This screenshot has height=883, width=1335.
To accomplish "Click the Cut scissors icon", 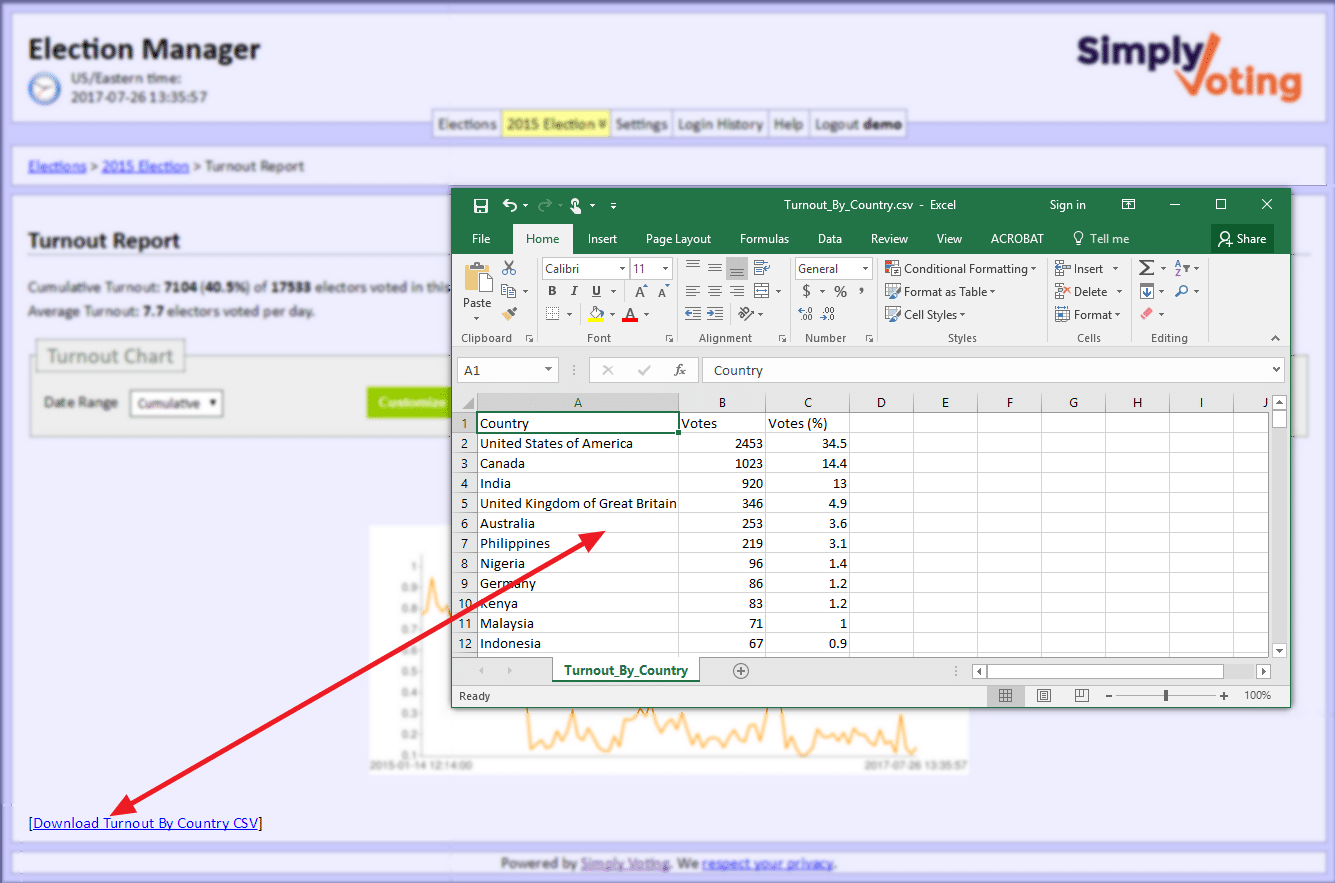I will [x=509, y=268].
